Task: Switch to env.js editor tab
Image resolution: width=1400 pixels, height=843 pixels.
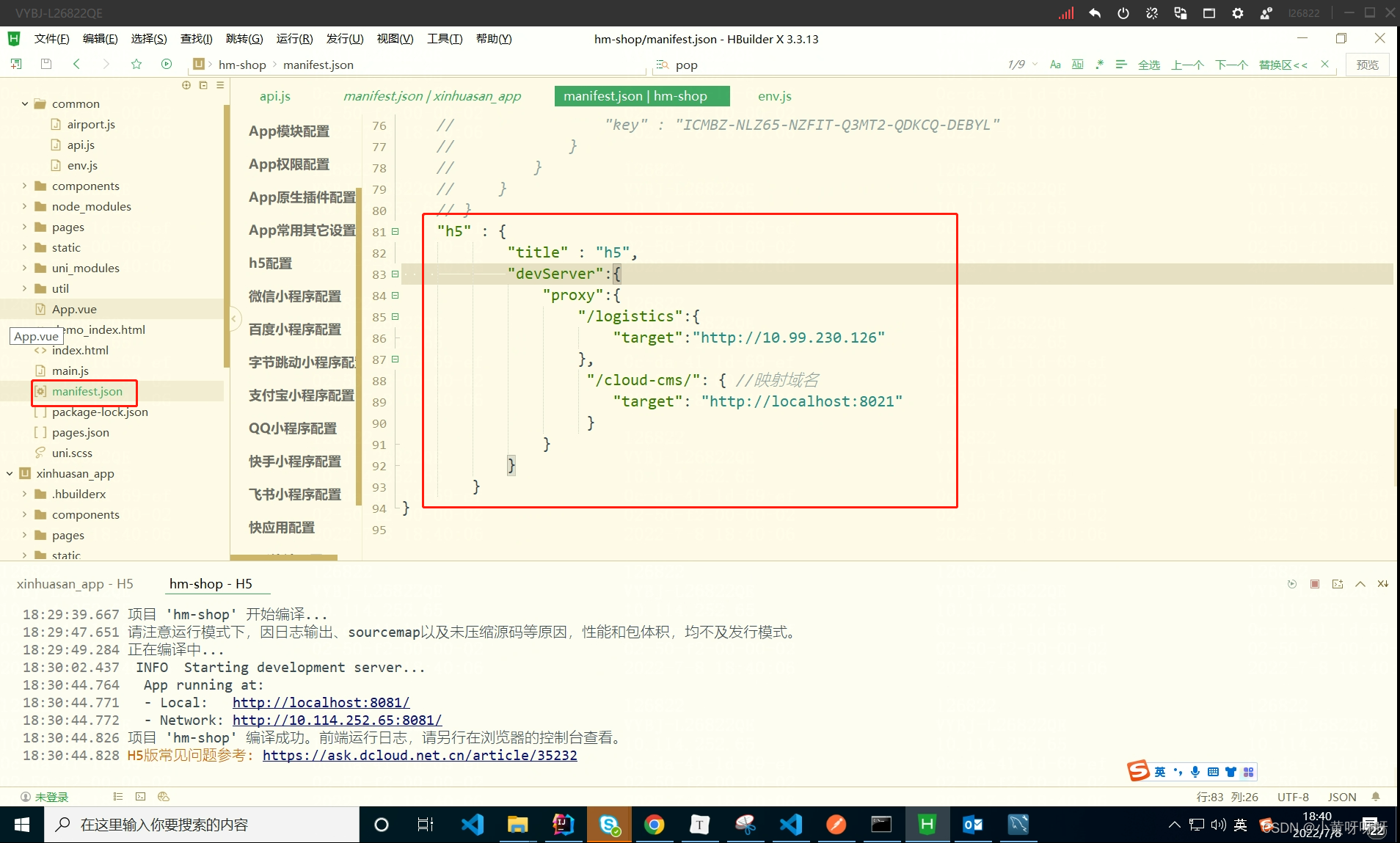Action: point(775,96)
